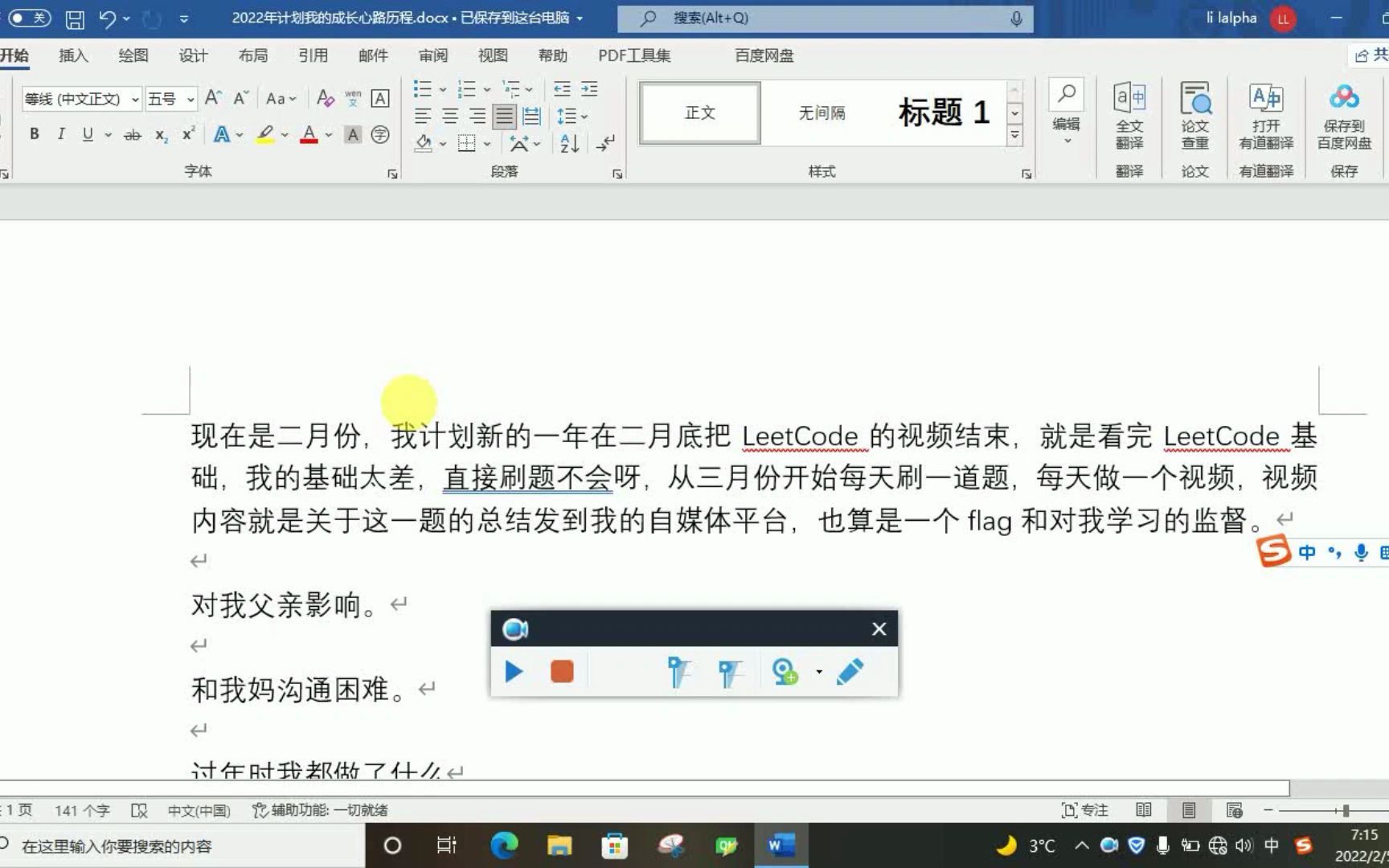Open the font size dropdown
The height and width of the screenshot is (868, 1389).
point(191,99)
